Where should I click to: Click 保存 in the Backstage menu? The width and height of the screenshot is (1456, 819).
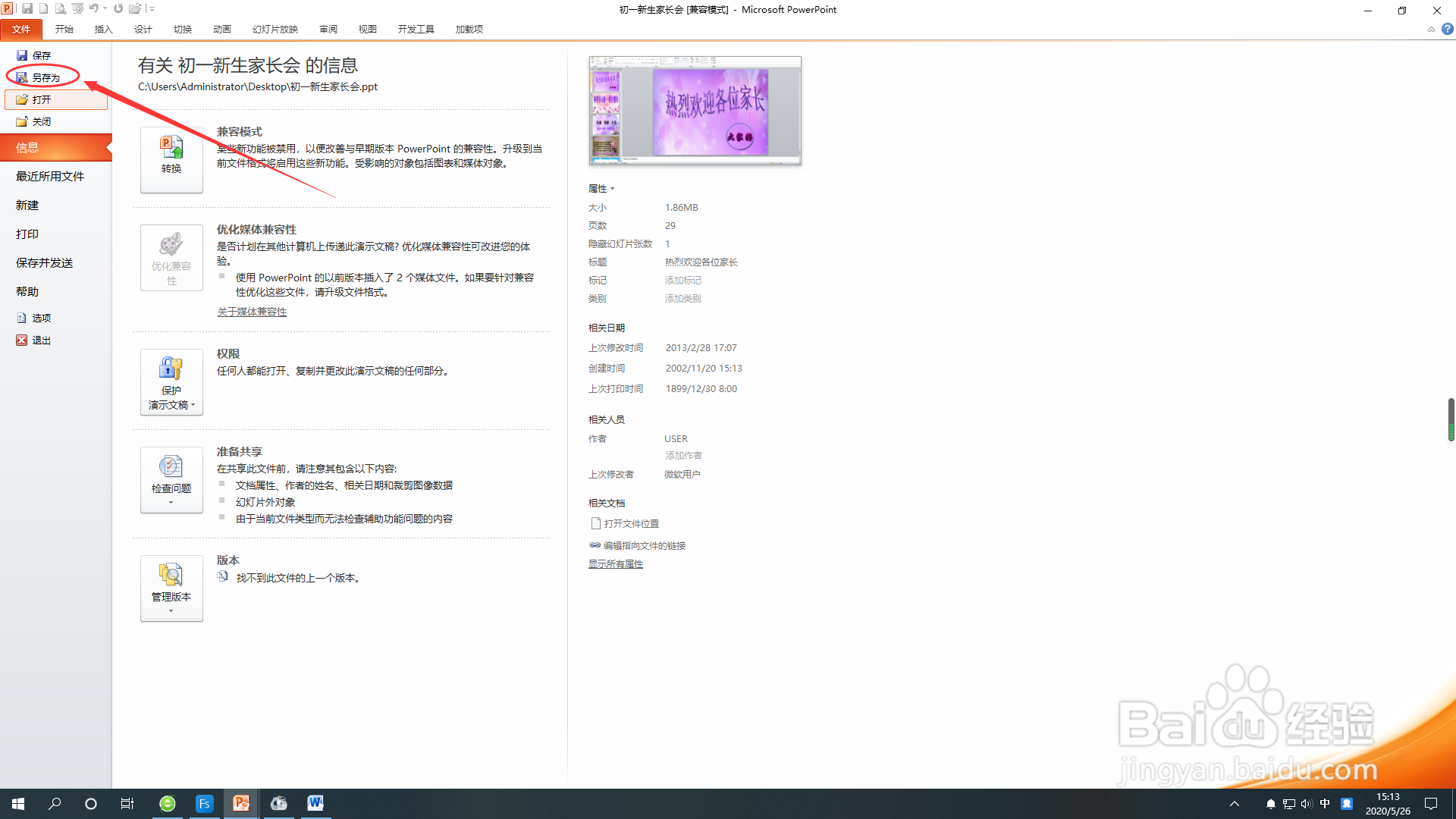pos(33,55)
